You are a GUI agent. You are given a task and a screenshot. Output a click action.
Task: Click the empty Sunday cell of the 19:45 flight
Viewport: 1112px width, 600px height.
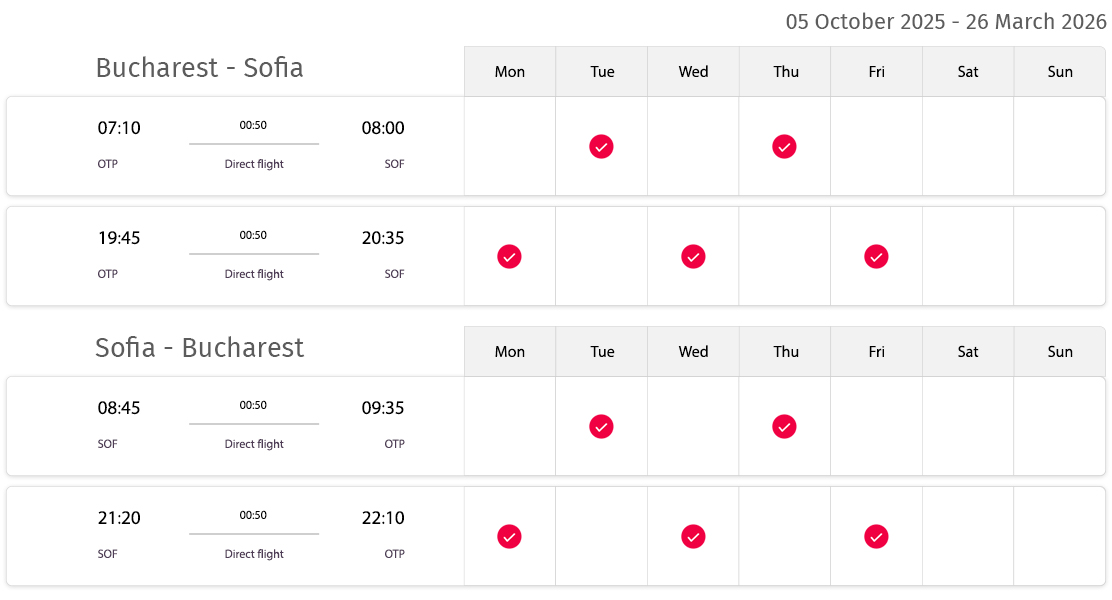(1060, 257)
